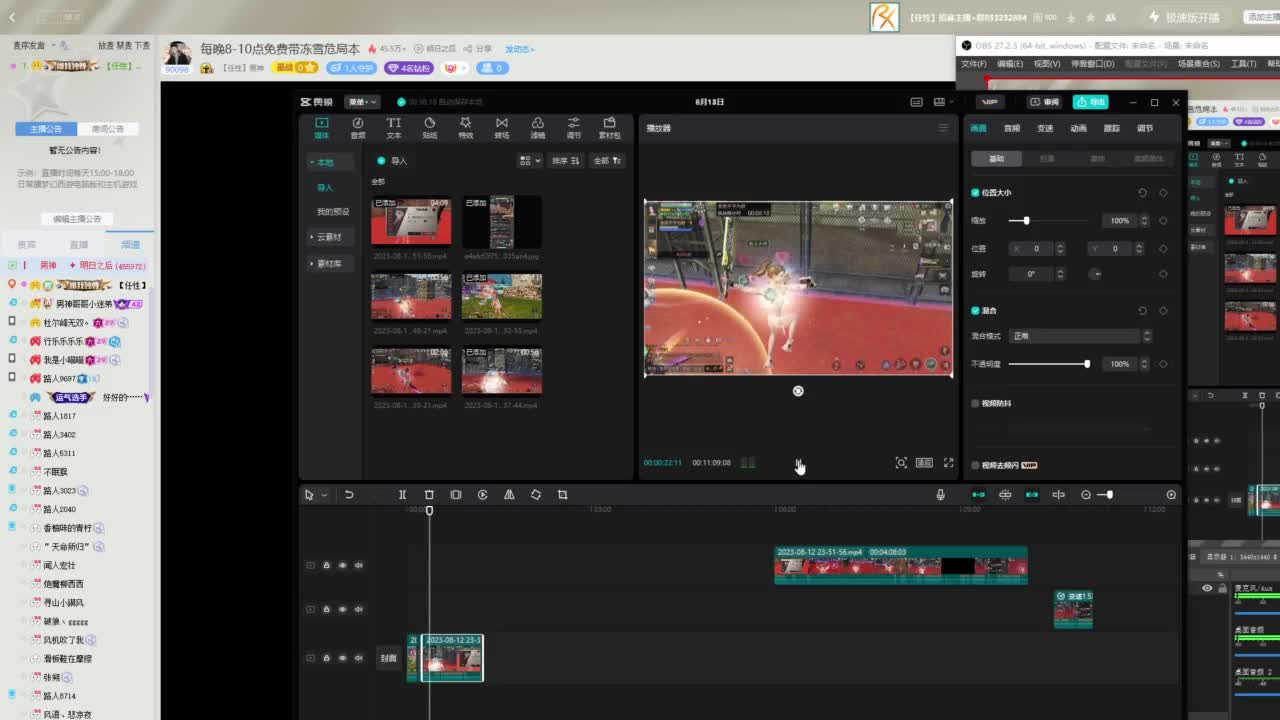1280x720 pixels.
Task: Uncheck the 位置大小 checkbox
Action: click(x=975, y=192)
